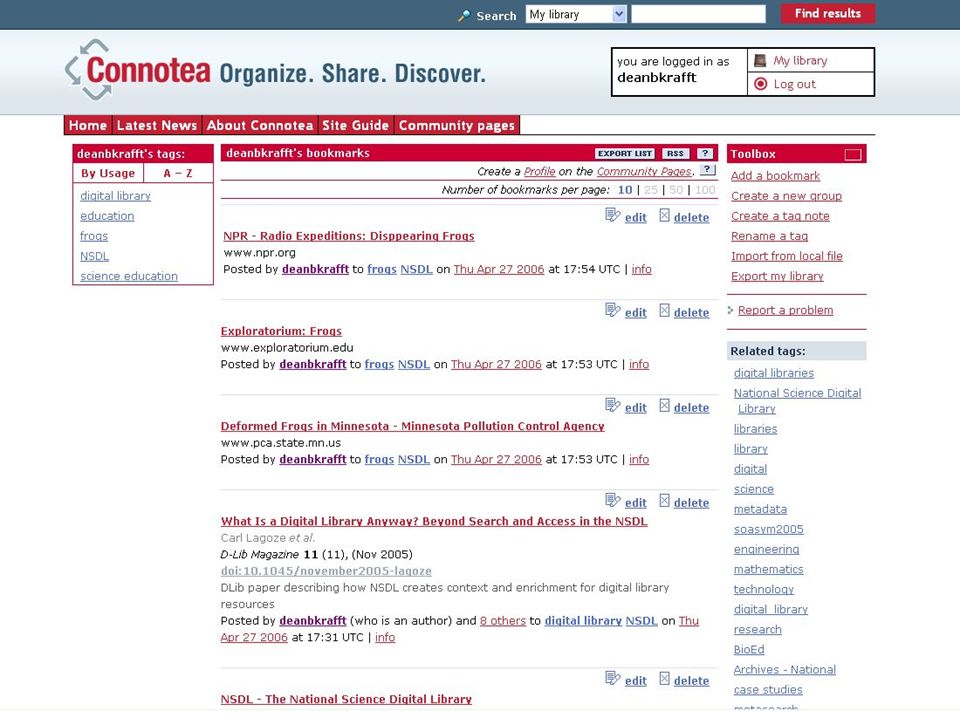Screen dimensions: 960x720
Task: Click the search text input field
Action: [698, 14]
